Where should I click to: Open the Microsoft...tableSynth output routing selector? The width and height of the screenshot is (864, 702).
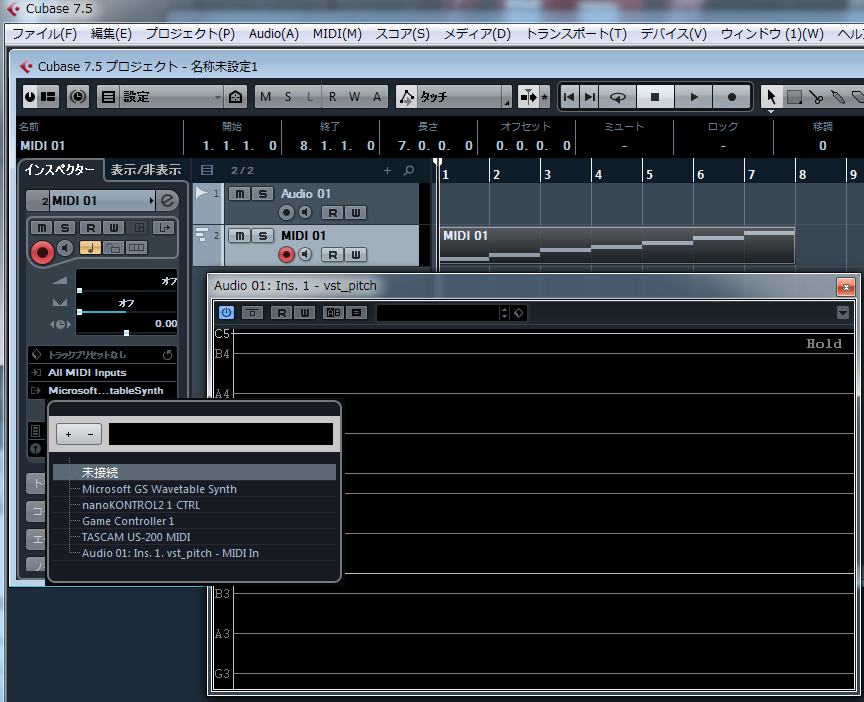pos(103,391)
